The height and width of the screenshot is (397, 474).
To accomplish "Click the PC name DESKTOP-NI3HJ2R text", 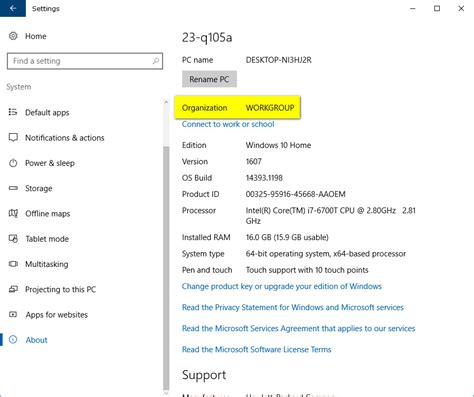I will point(279,60).
